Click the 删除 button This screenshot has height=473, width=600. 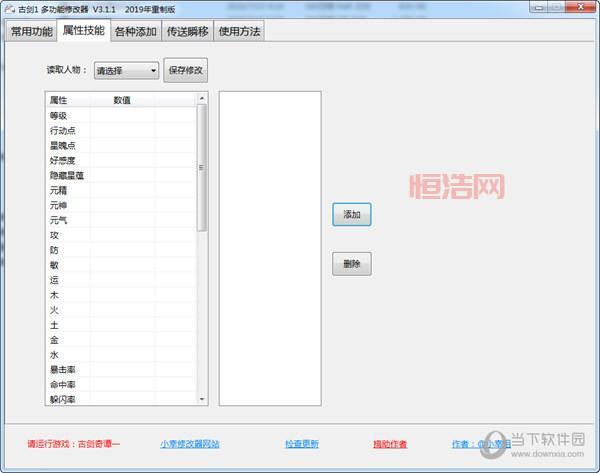point(351,264)
